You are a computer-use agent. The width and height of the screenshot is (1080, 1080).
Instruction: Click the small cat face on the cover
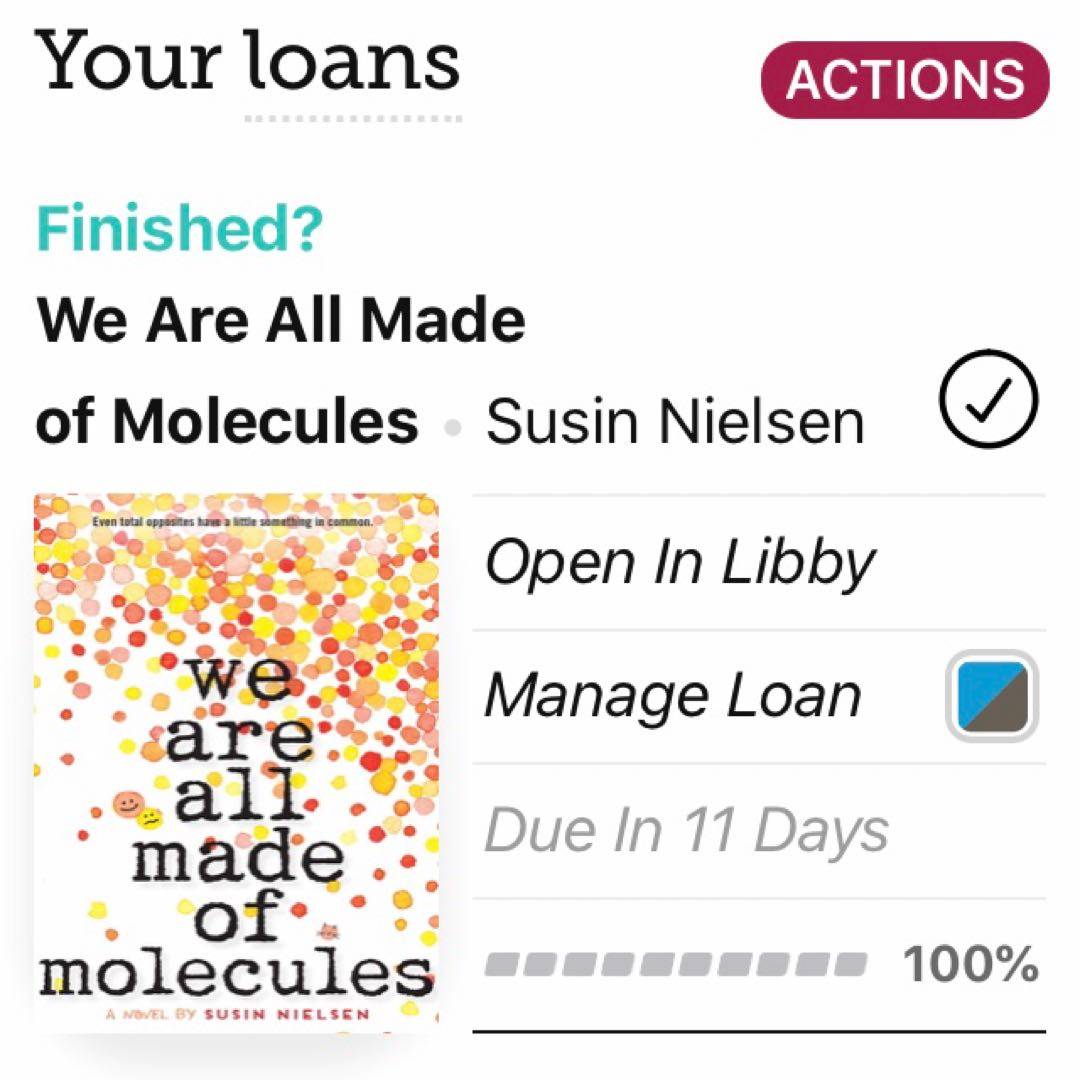coord(327,934)
